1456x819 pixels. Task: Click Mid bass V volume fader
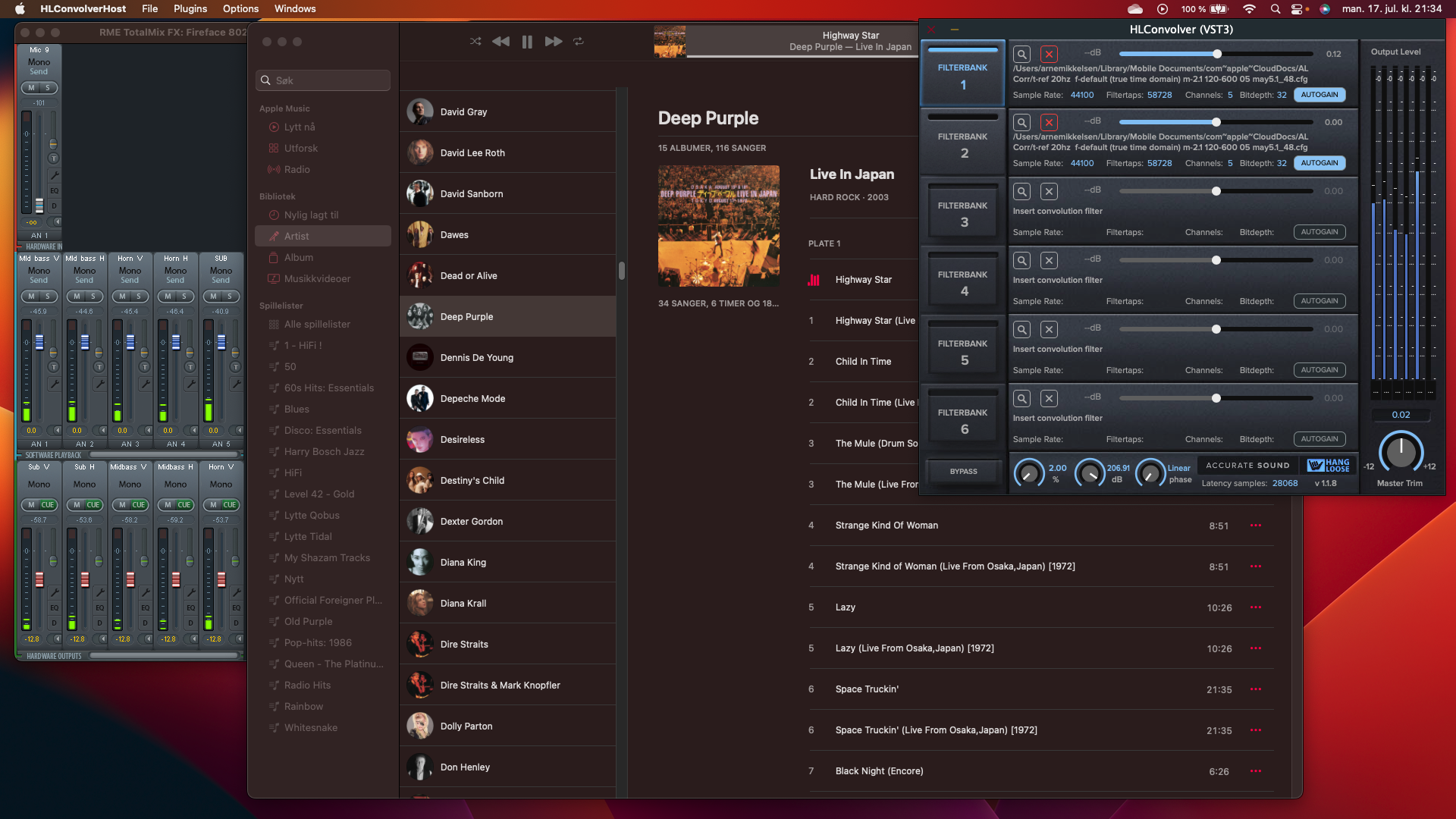(x=39, y=342)
